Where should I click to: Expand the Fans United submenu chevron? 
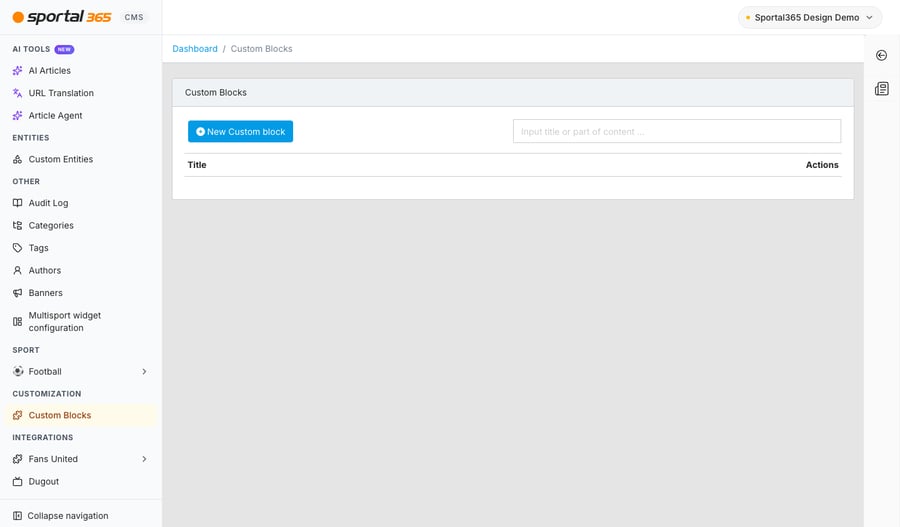click(x=144, y=459)
